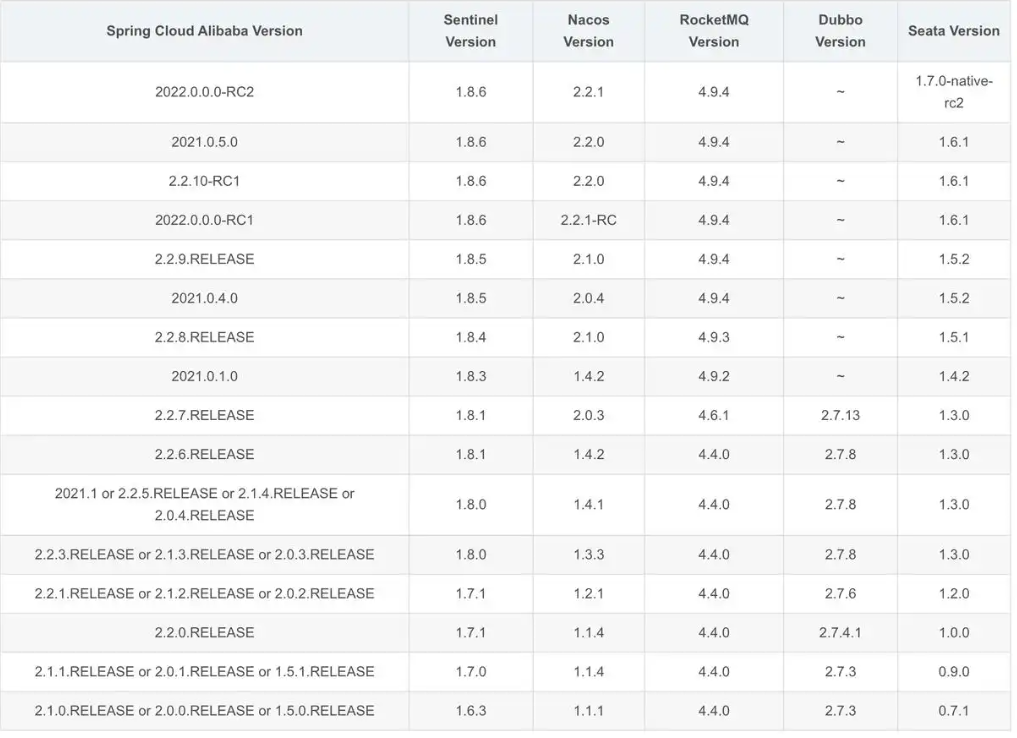This screenshot has width=1017, height=738.
Task: Click Nacos 1.1.4 in the 2.2.0.RELEASE row
Action: click(588, 632)
